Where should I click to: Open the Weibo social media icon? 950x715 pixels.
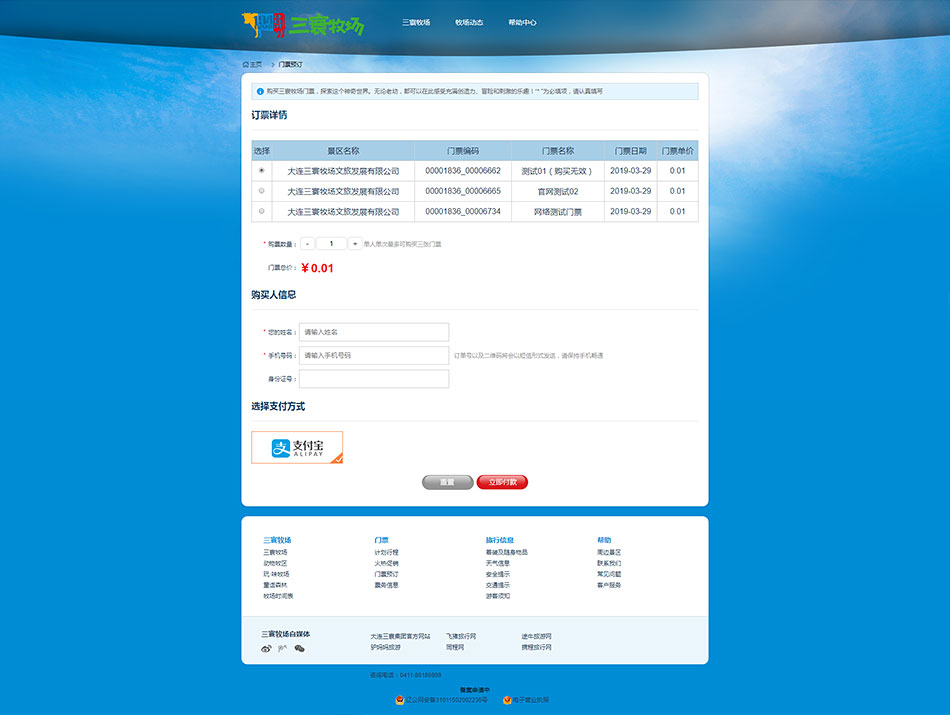pyautogui.click(x=266, y=648)
